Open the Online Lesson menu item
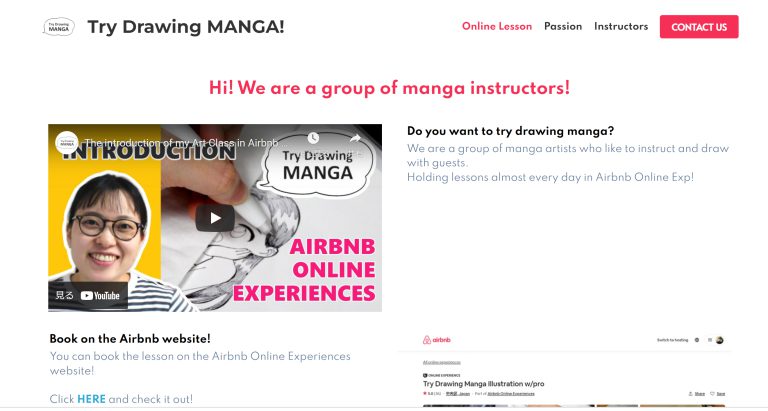 coord(497,26)
